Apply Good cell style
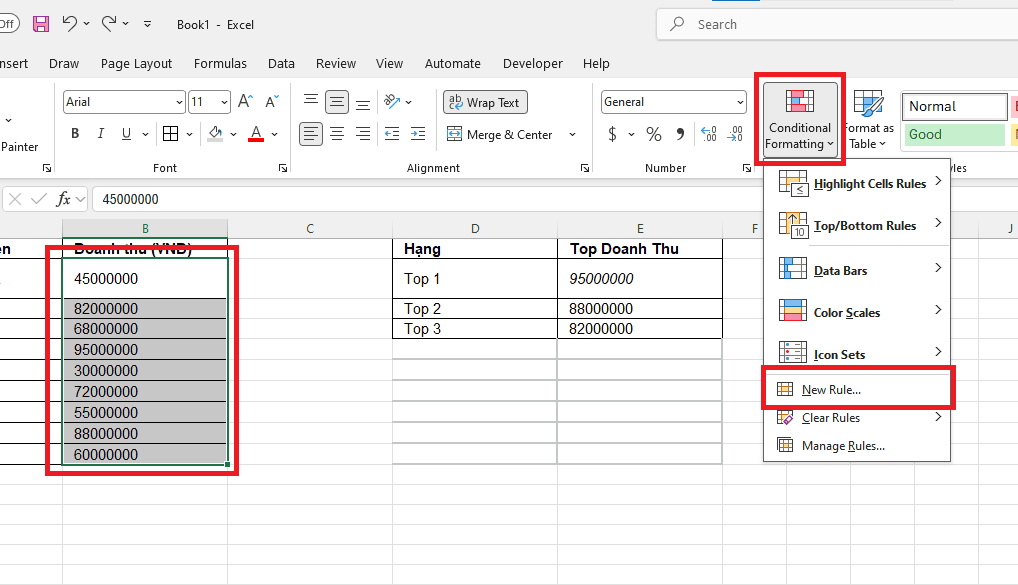This screenshot has height=585, width=1018. tap(954, 134)
